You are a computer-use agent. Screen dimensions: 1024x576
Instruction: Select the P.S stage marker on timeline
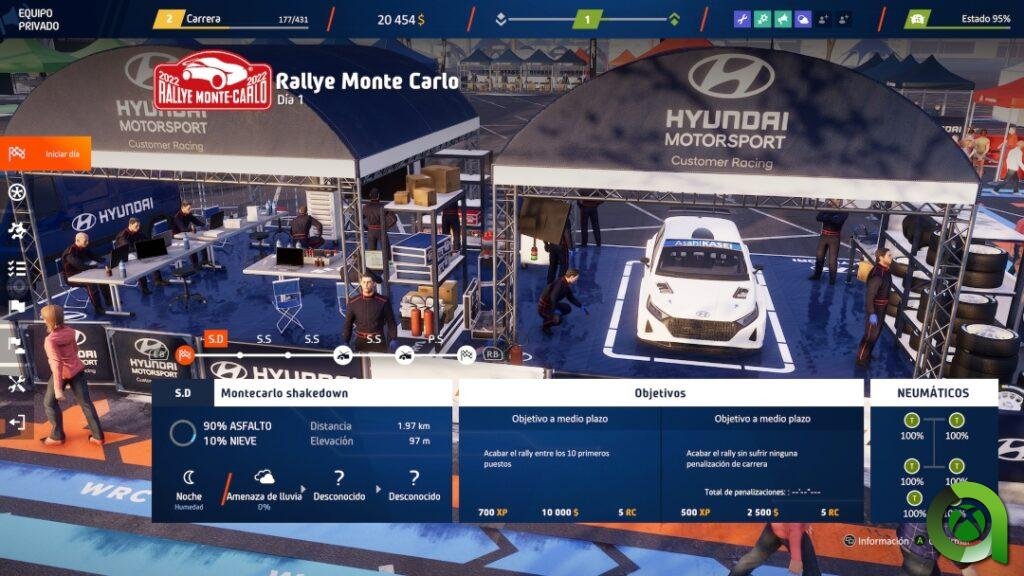tap(436, 339)
